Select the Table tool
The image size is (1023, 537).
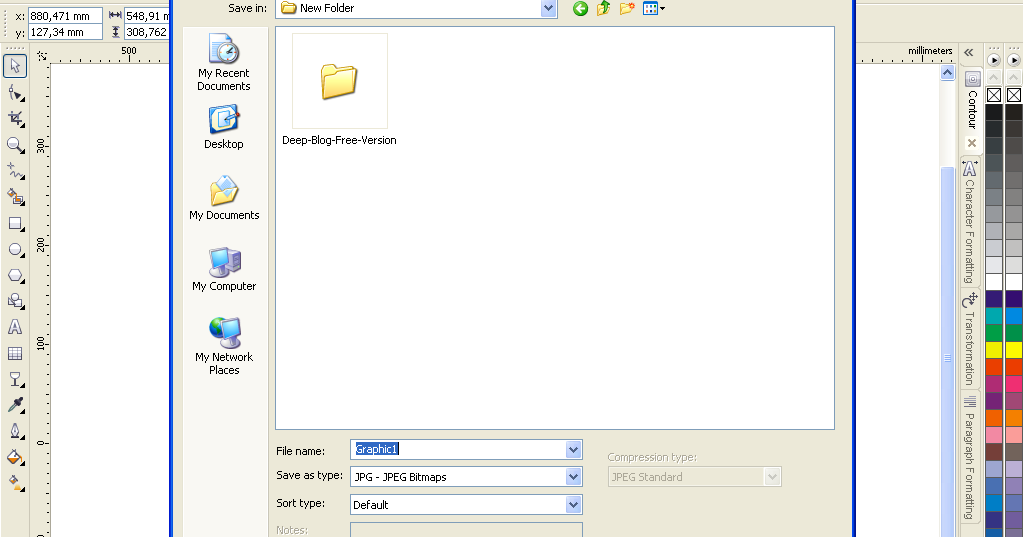point(15,354)
